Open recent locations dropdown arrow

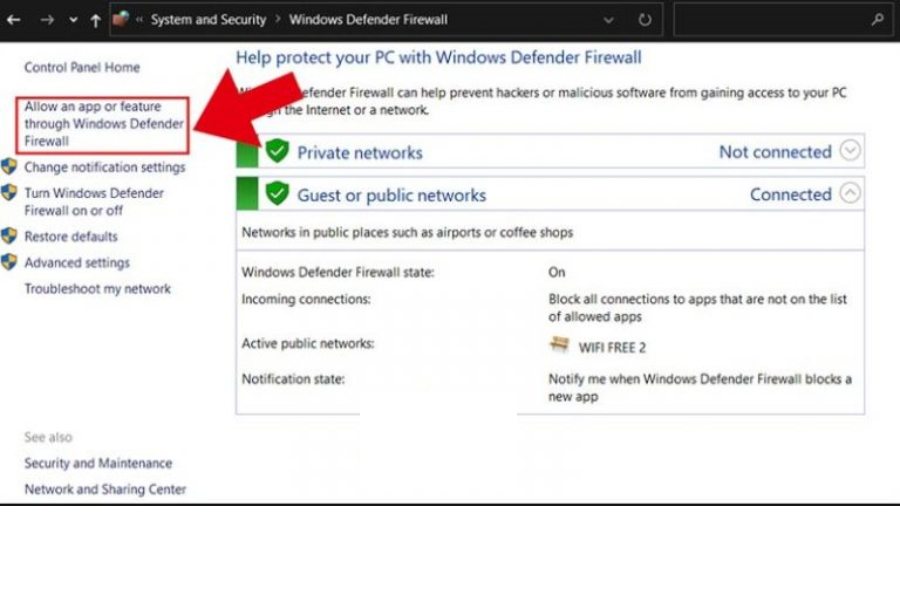coord(73,20)
